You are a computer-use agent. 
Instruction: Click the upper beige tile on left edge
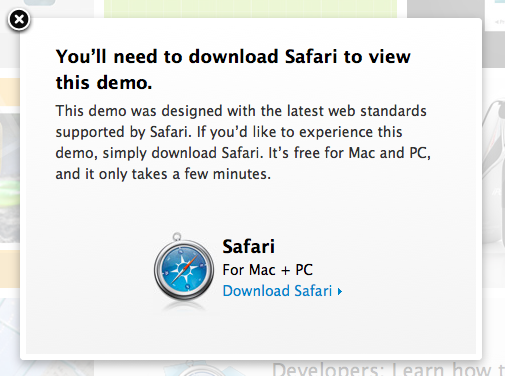pyautogui.click(x=10, y=92)
